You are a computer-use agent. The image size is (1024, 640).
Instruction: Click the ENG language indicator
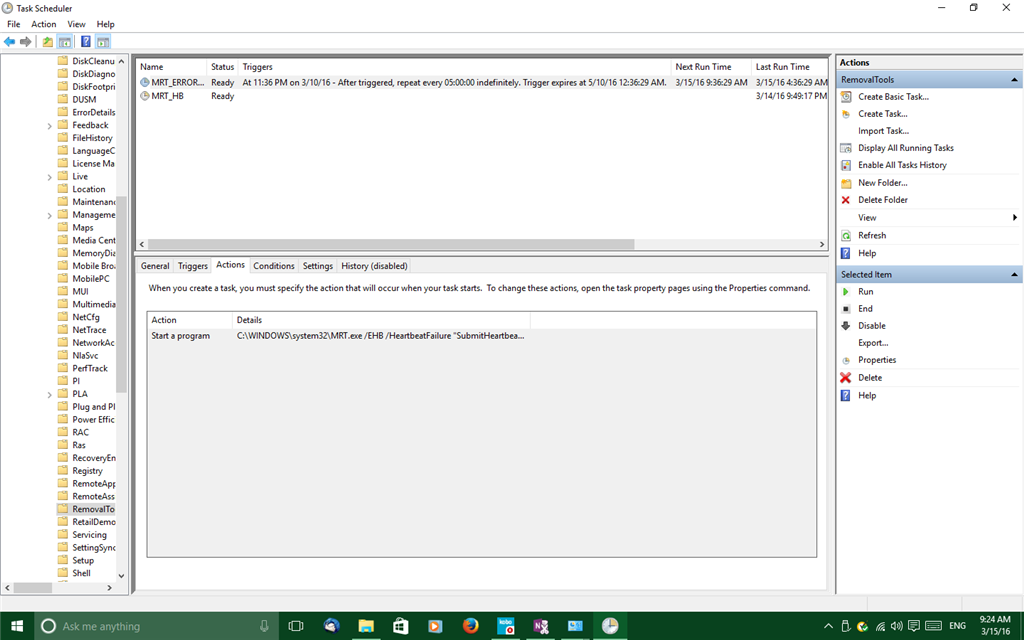(957, 626)
